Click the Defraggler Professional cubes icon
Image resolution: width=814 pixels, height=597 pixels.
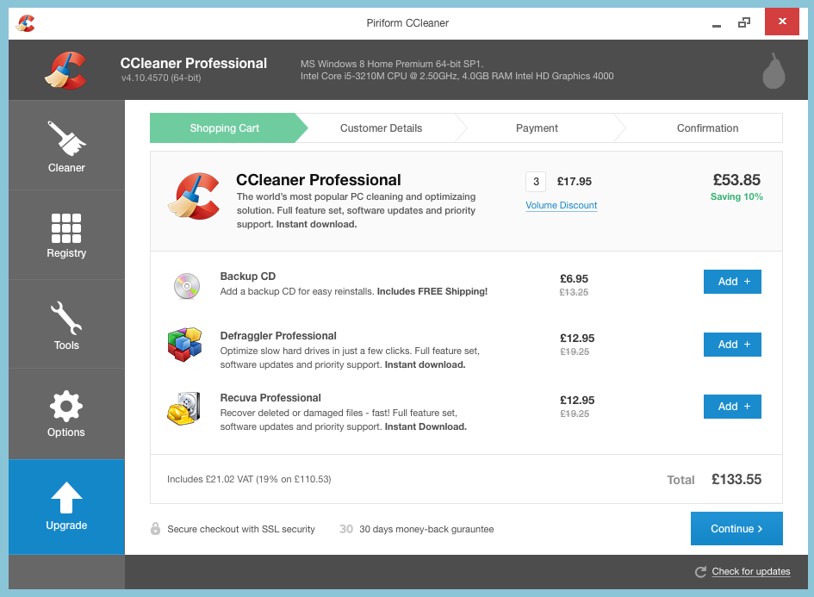pyautogui.click(x=185, y=344)
